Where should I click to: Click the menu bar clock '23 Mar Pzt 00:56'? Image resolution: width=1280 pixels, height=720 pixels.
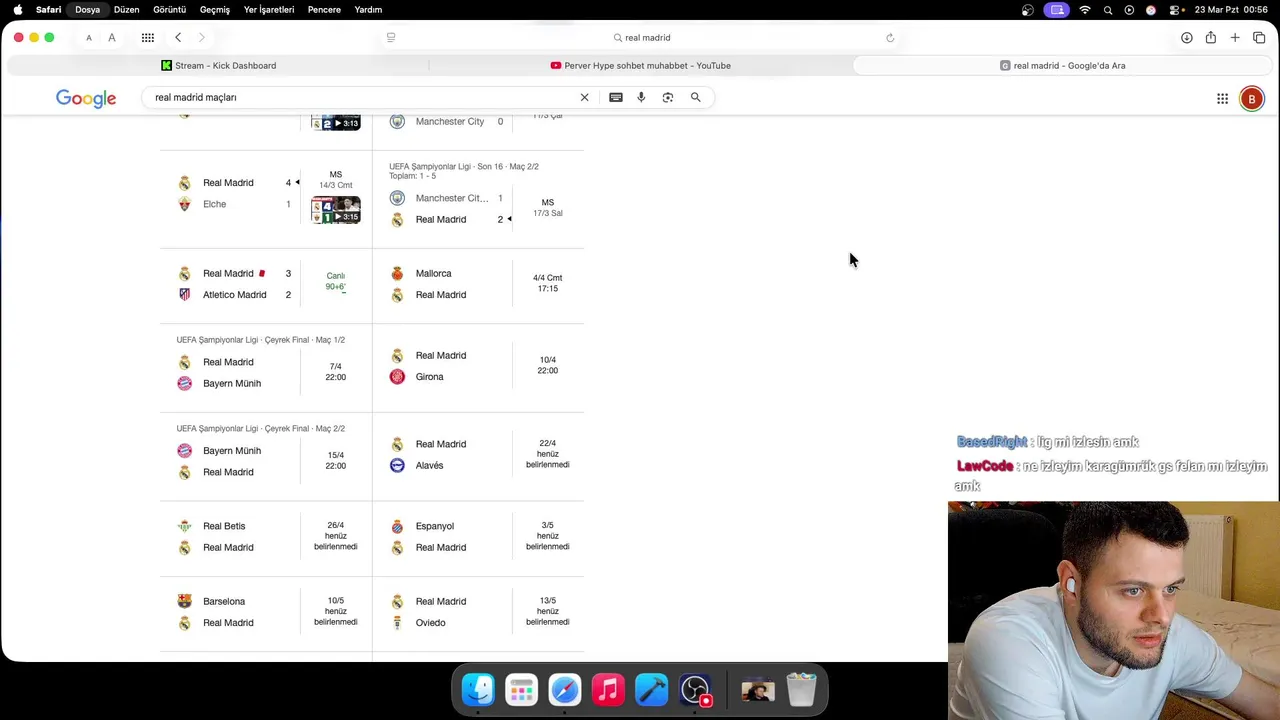(1231, 10)
